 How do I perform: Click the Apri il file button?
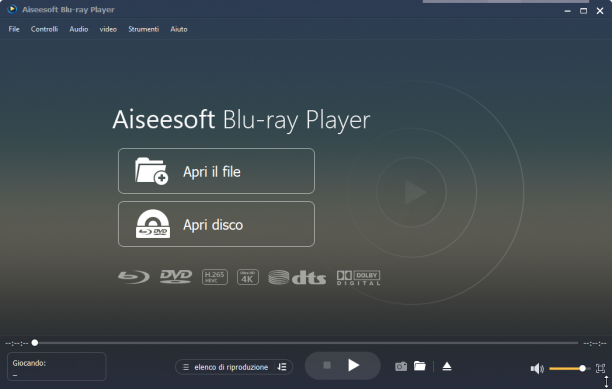click(x=216, y=171)
